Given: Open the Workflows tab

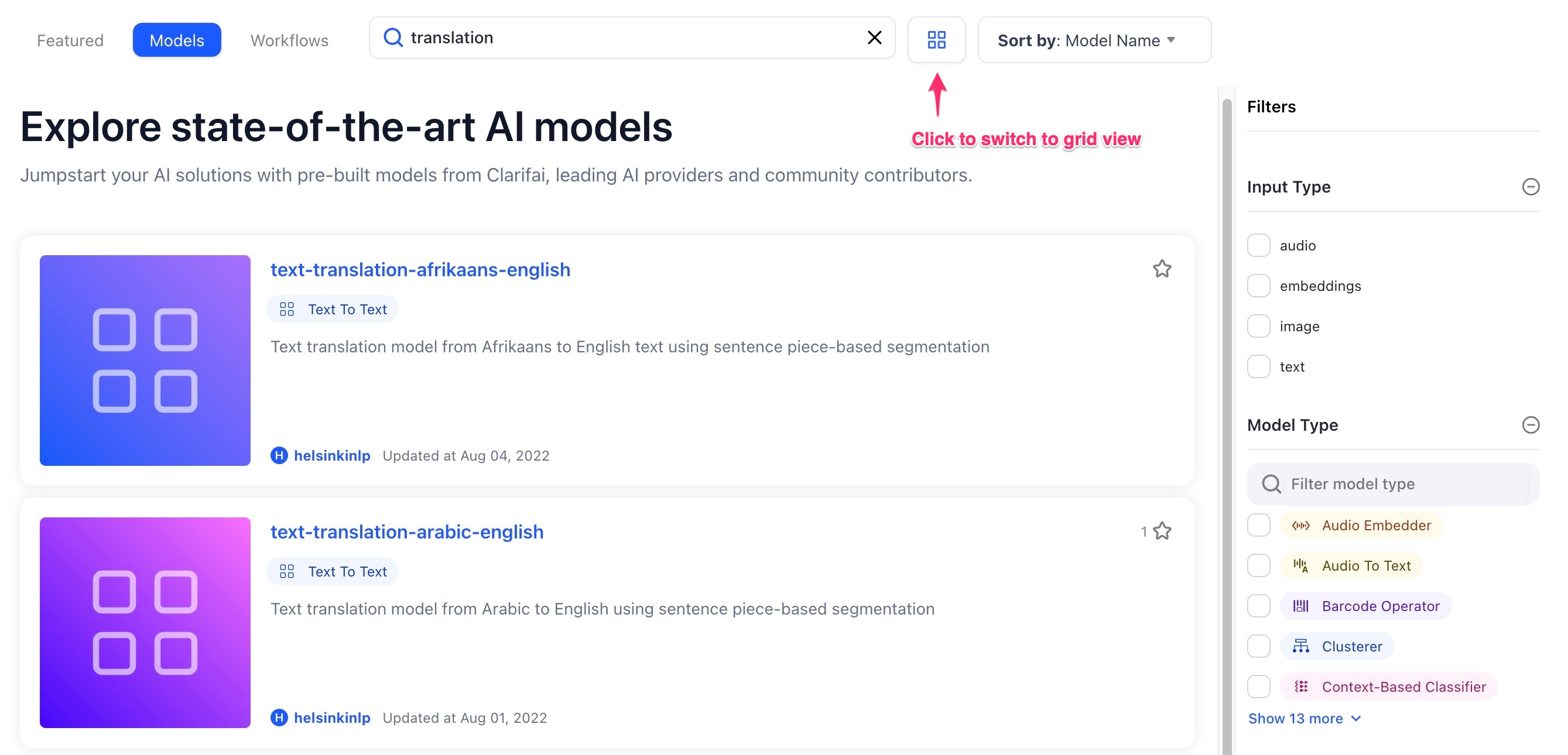Looking at the screenshot, I should tap(289, 40).
